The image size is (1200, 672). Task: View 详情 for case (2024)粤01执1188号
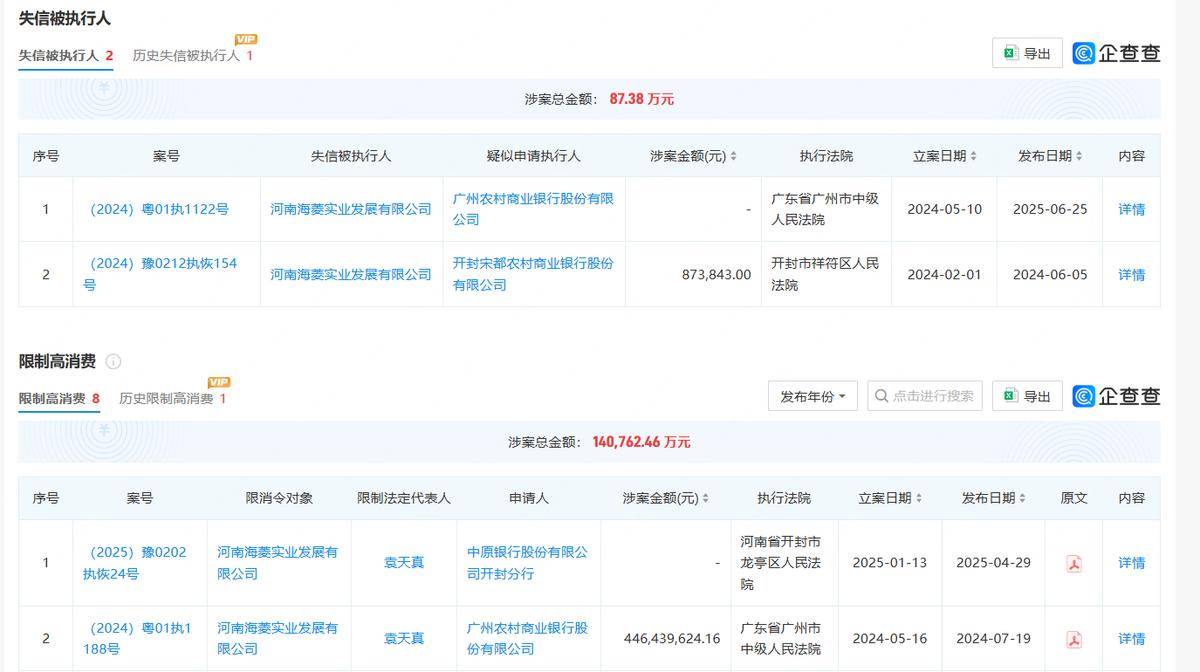(x=1131, y=639)
